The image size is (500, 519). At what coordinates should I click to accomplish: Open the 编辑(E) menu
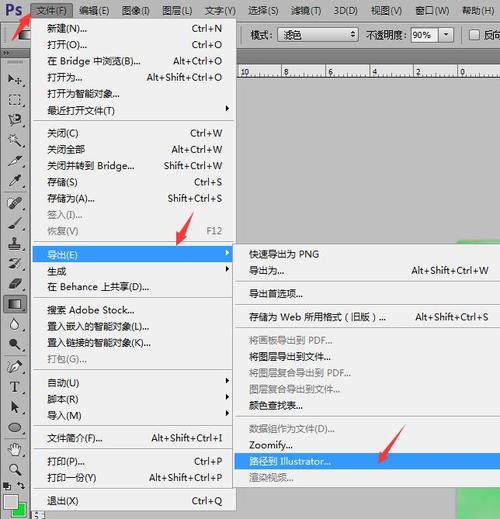(94, 11)
